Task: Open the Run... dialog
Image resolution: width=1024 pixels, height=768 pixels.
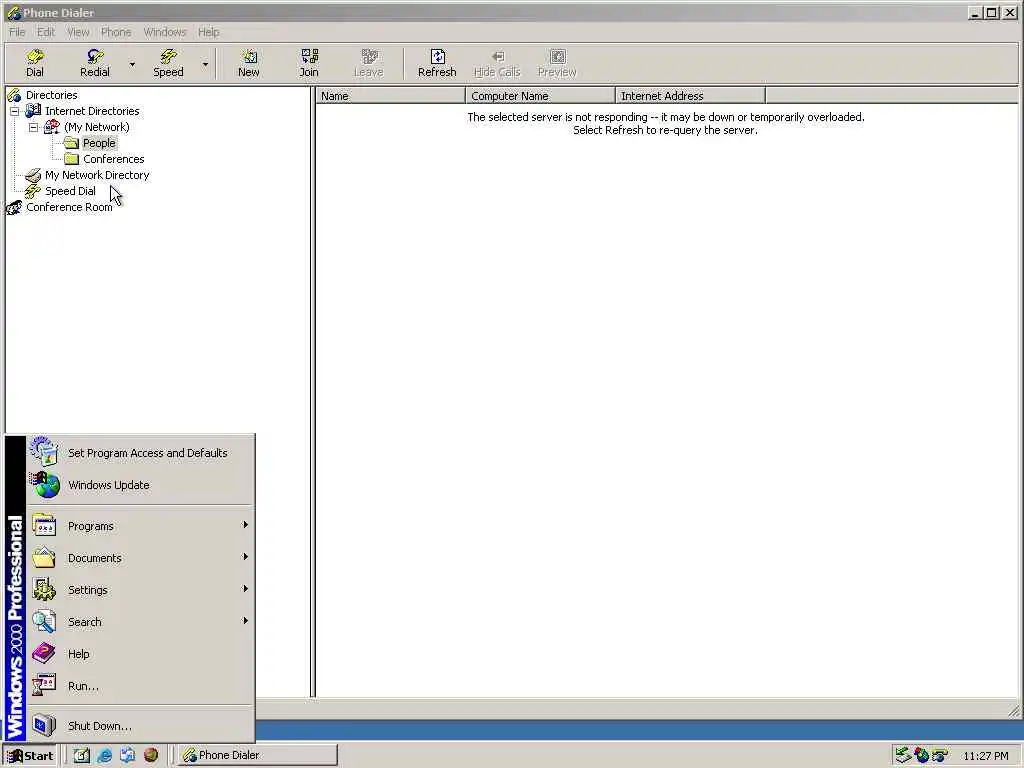Action: pyautogui.click(x=140, y=686)
